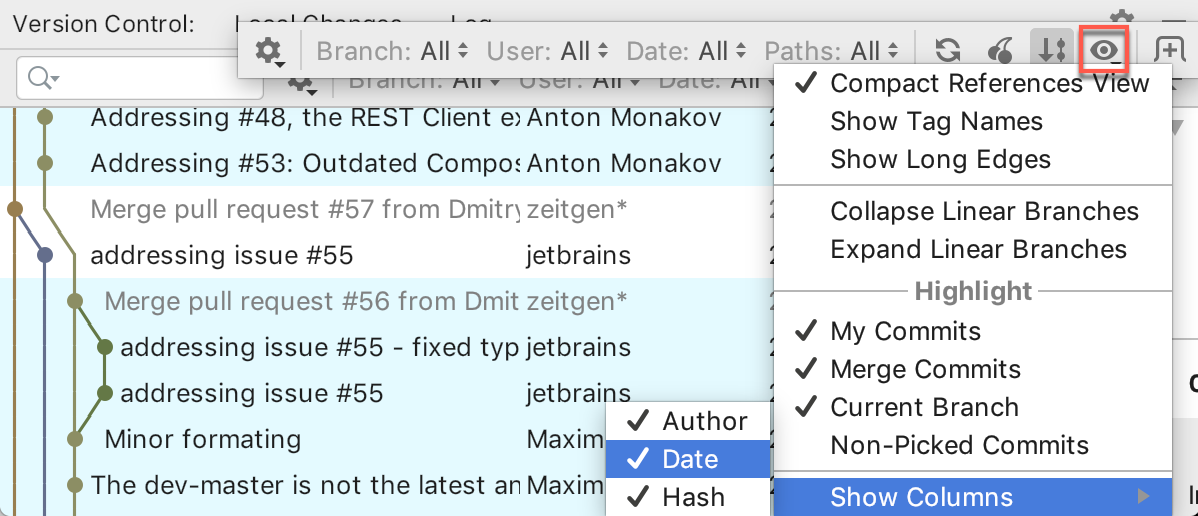This screenshot has width=1198, height=516.
Task: Expand Show Columns via its arrow
Action: click(1143, 497)
